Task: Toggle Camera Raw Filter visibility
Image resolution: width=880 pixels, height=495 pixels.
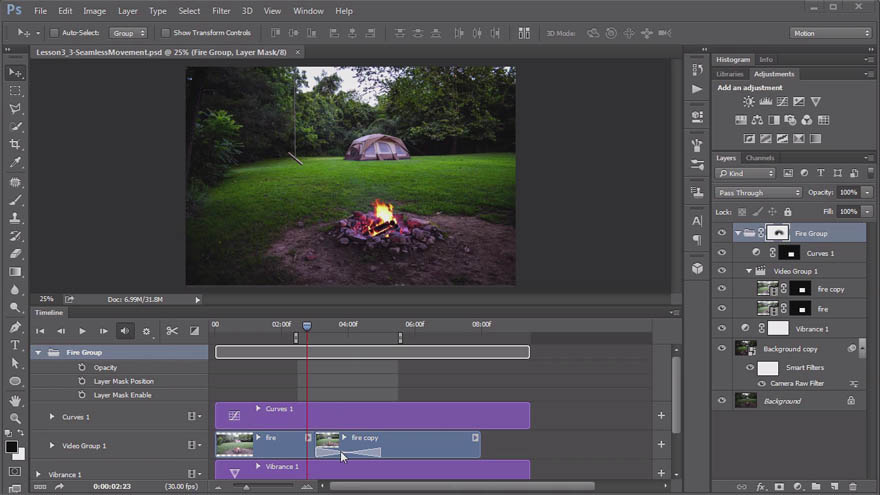Action: click(762, 384)
